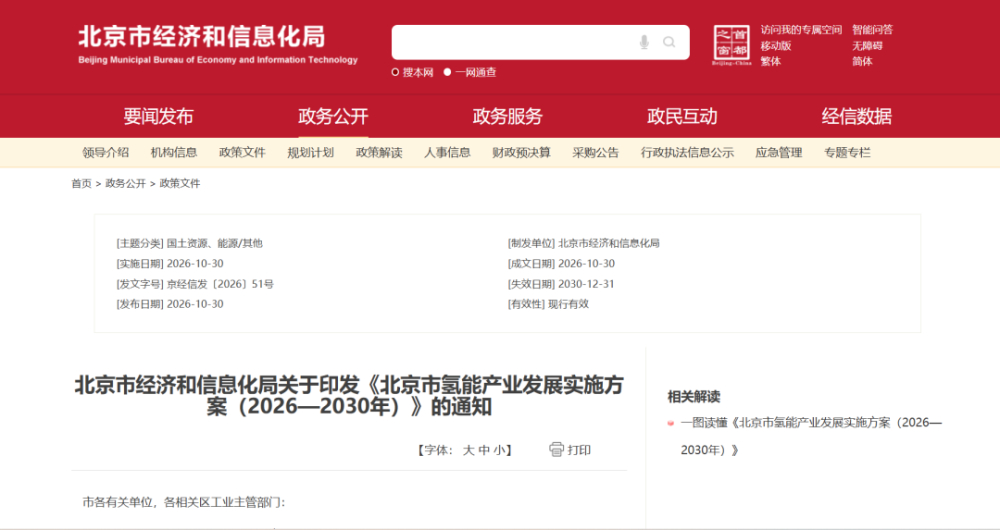Click the 市各有关单位 salutation line
1000x530 pixels.
coord(184,503)
